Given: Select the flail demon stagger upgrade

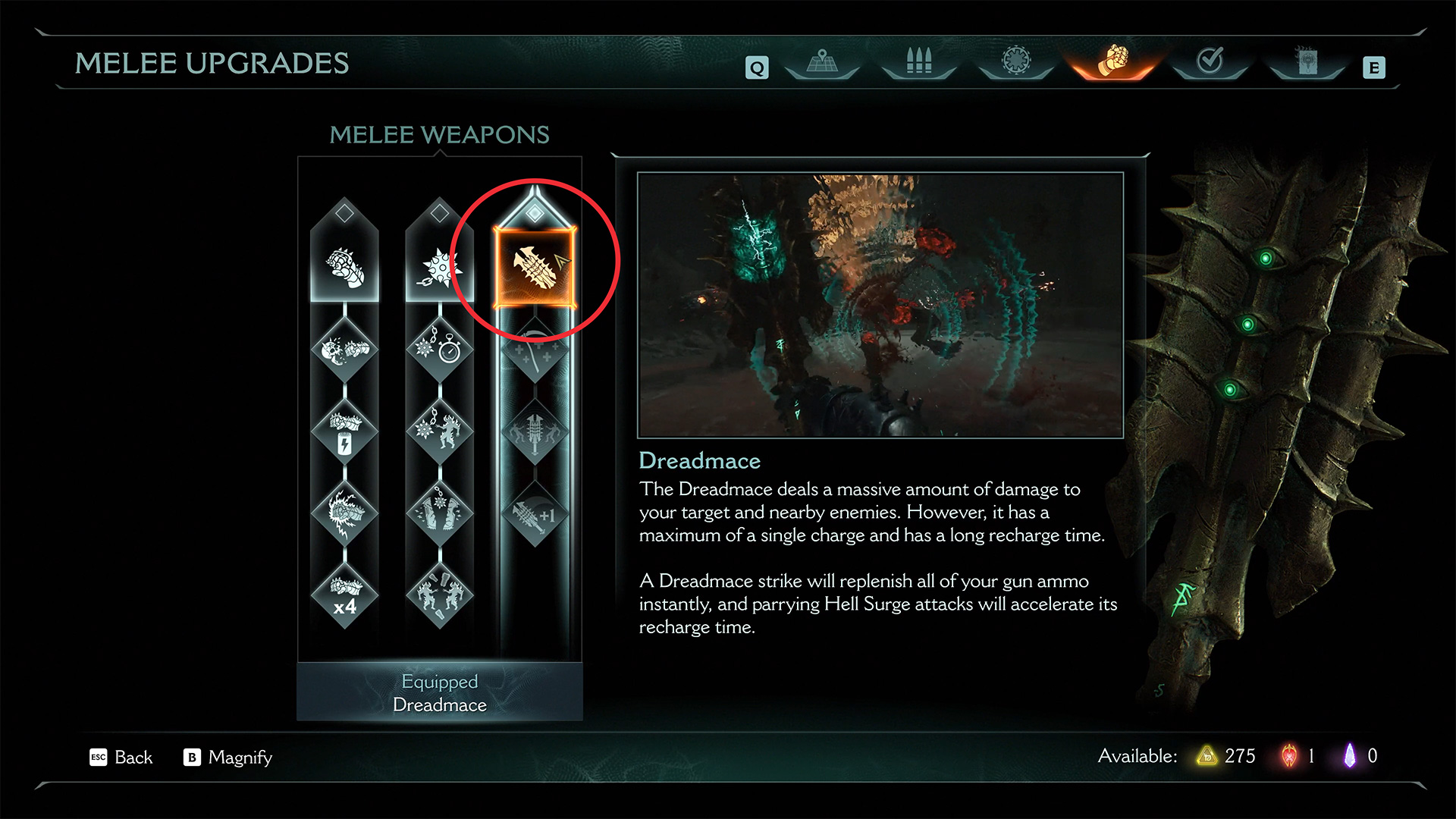Looking at the screenshot, I should [x=440, y=431].
